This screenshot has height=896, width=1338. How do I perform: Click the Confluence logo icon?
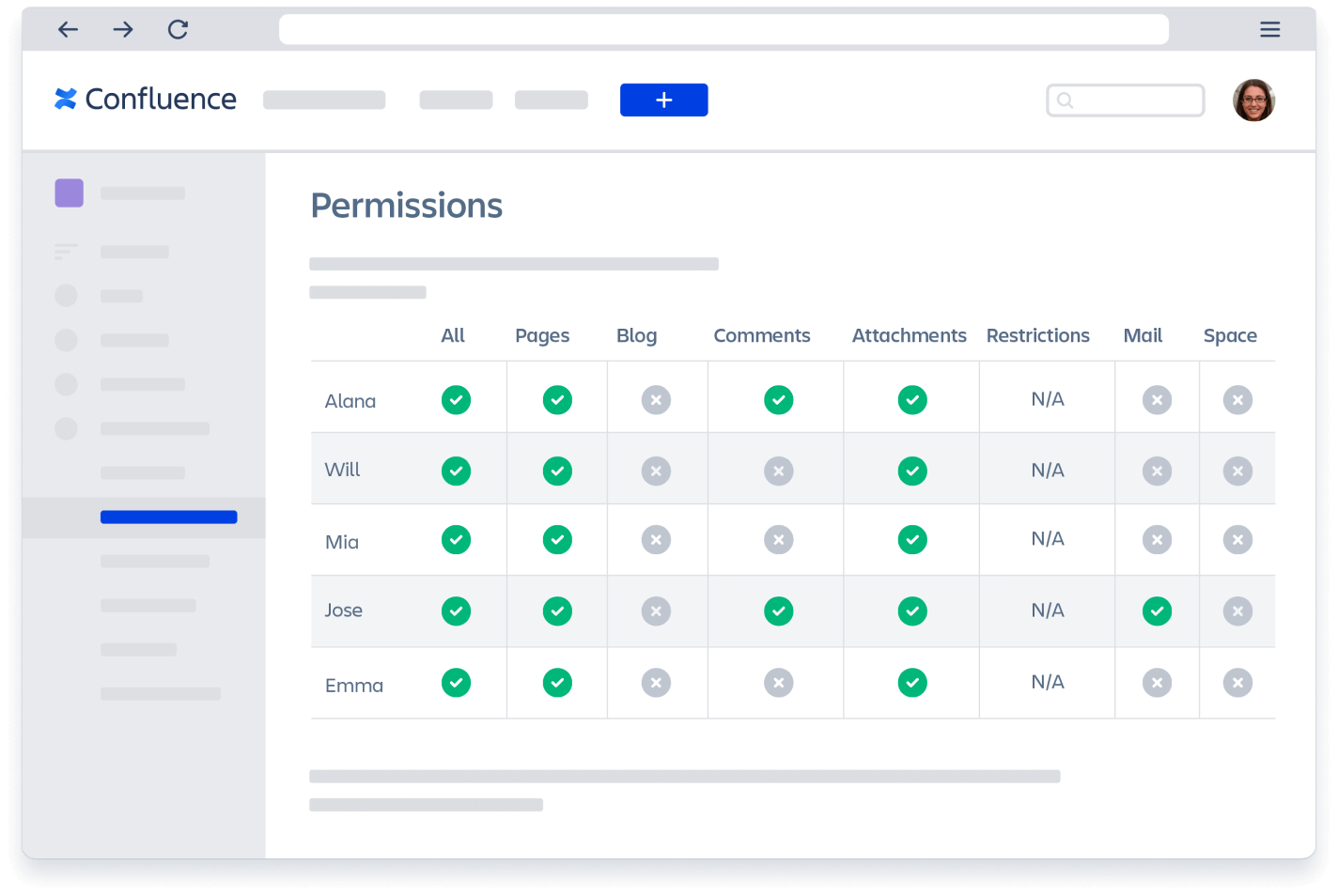click(64, 99)
